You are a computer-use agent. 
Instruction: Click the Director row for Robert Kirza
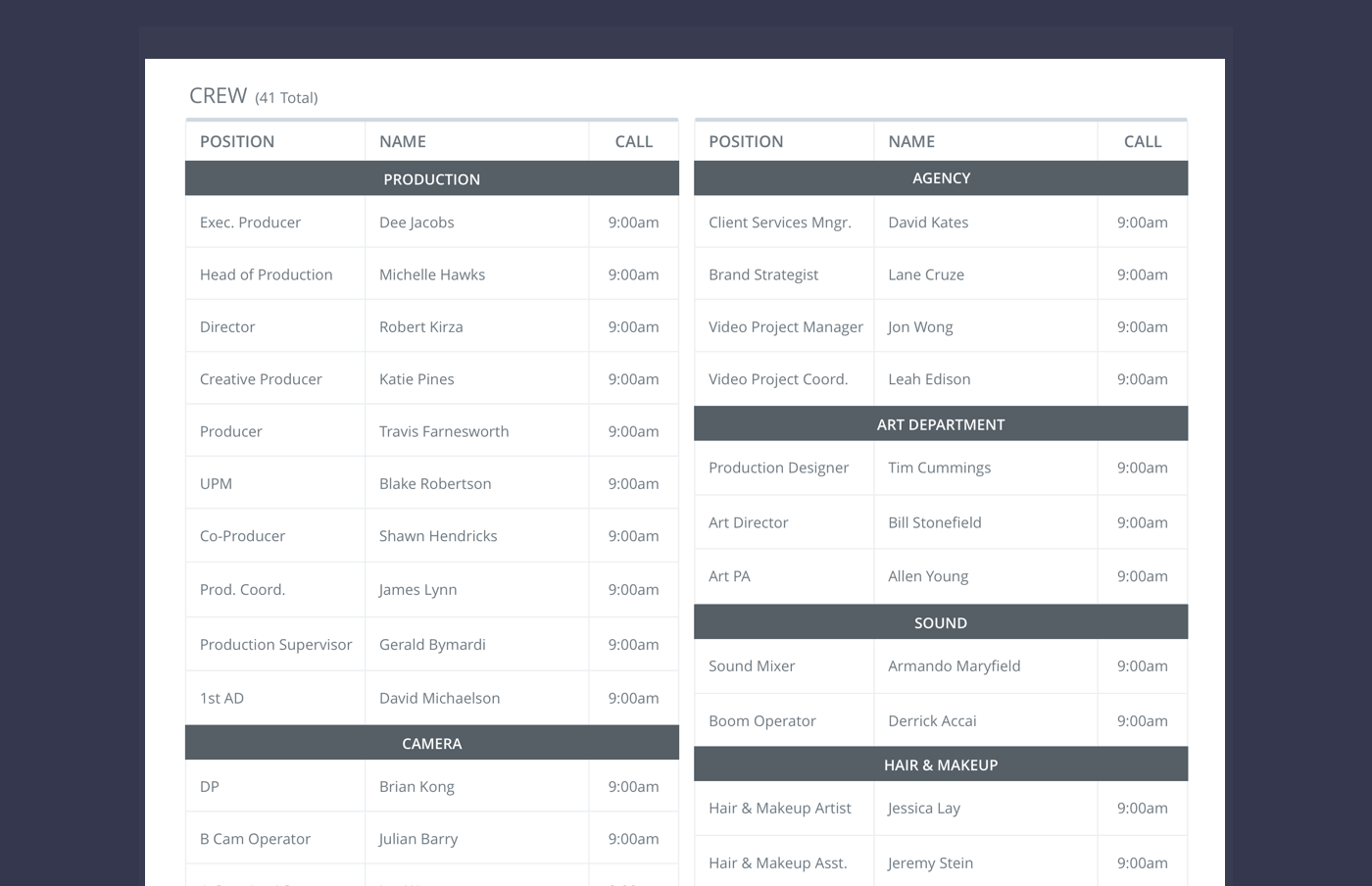click(x=420, y=326)
